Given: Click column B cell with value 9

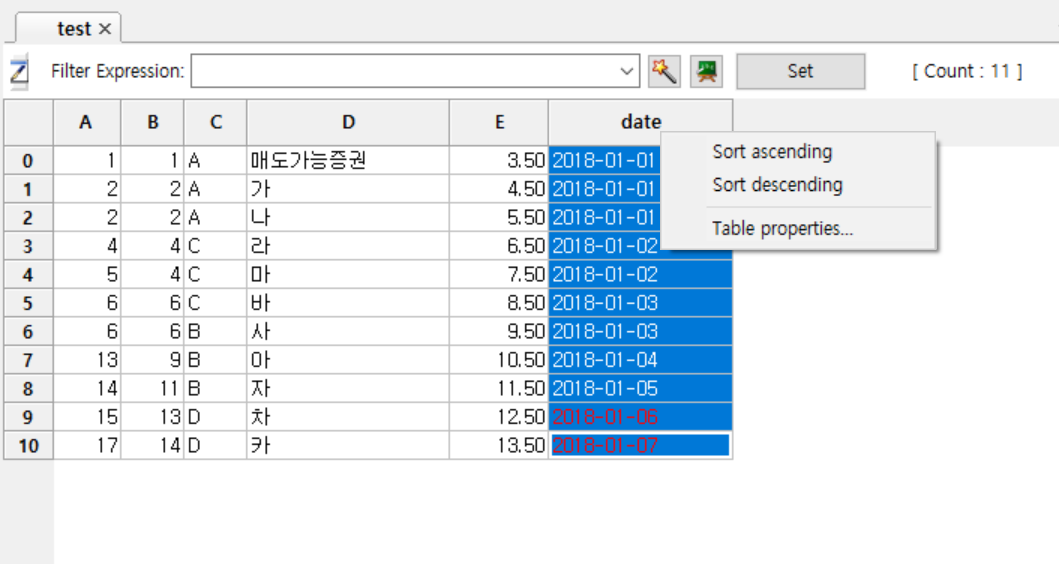Looking at the screenshot, I should 153,360.
